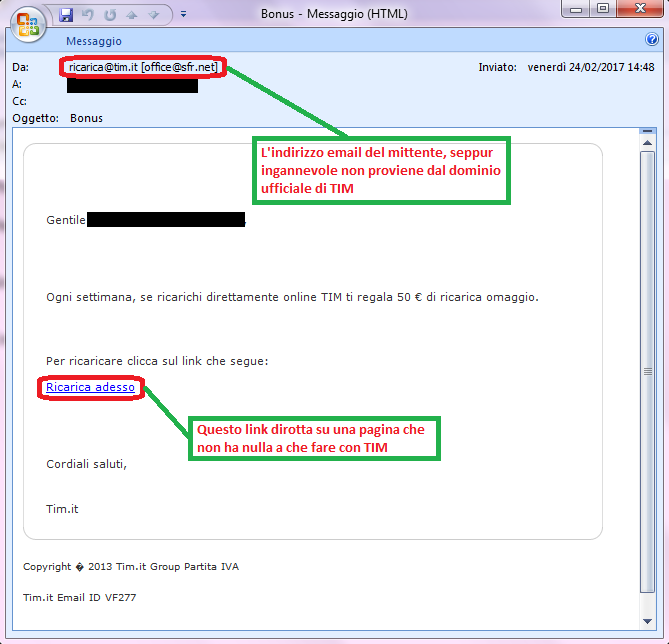Click message scrollbar down arrow
The image size is (669, 644).
point(647,621)
